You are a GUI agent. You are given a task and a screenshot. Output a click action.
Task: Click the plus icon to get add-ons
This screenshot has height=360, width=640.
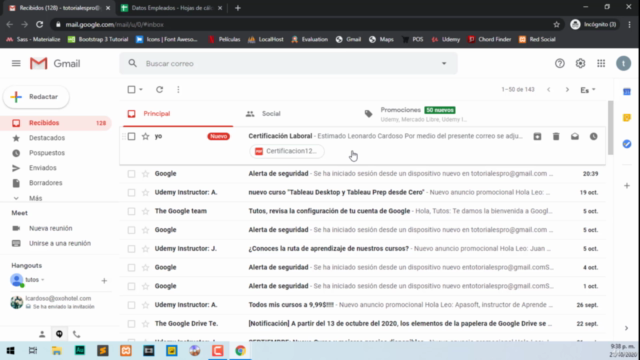(x=627, y=186)
